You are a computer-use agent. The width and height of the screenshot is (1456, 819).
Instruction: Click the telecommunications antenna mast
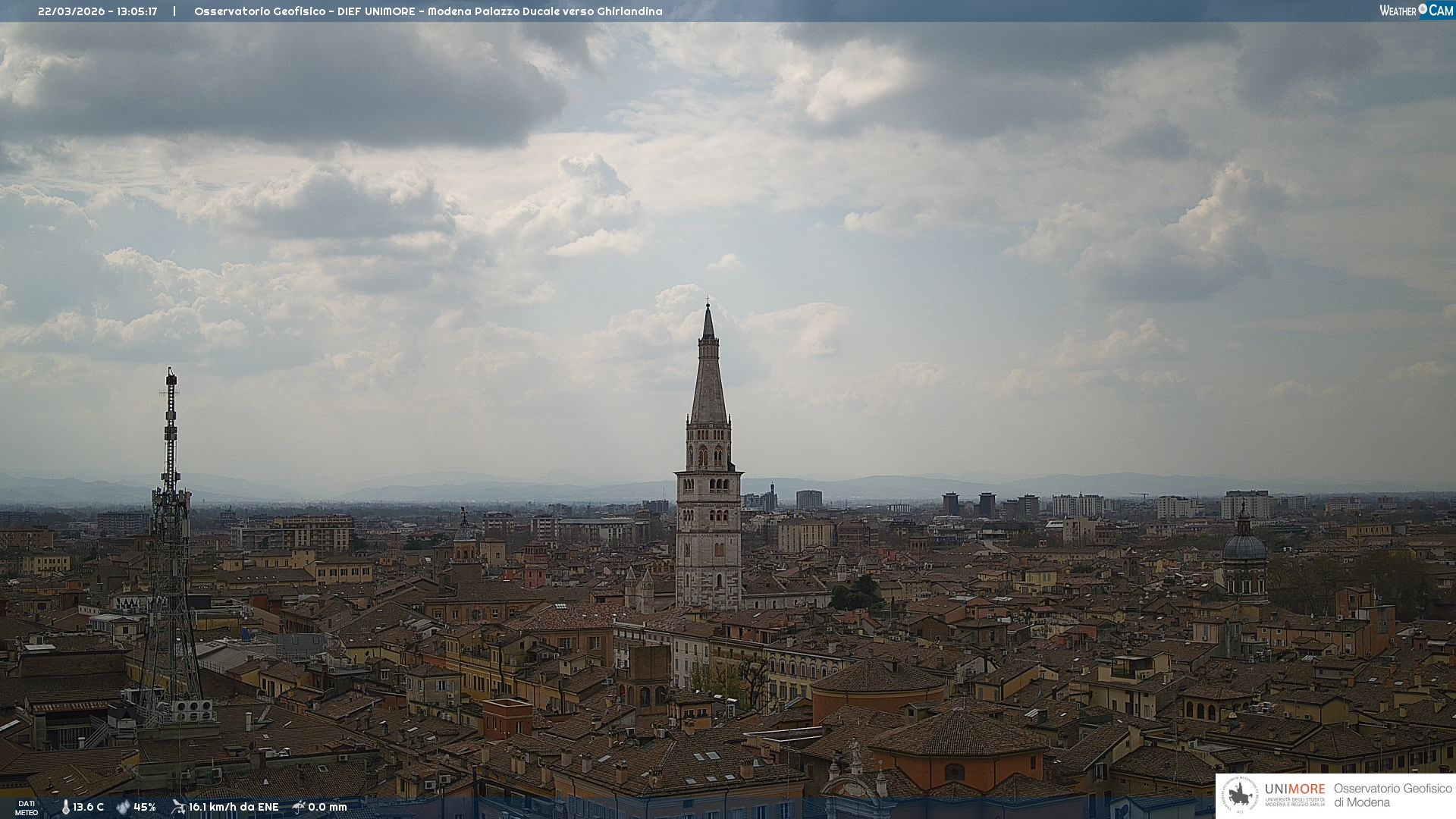coord(170,455)
